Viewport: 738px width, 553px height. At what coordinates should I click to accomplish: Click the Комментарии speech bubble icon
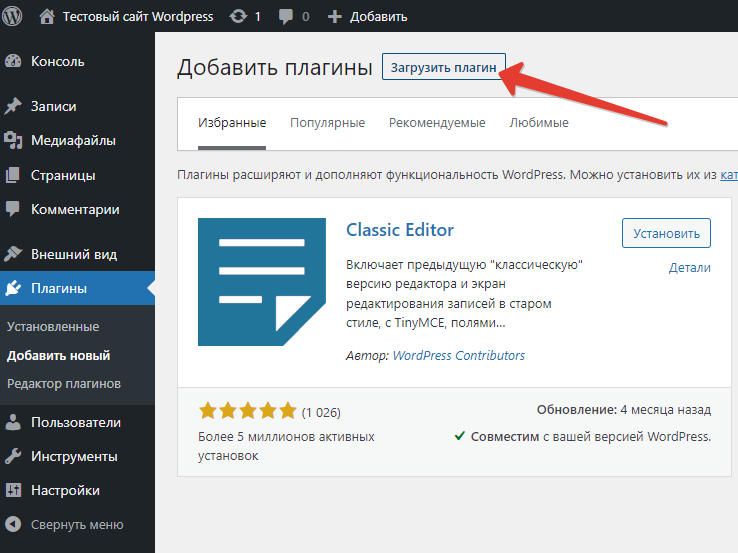coord(13,209)
